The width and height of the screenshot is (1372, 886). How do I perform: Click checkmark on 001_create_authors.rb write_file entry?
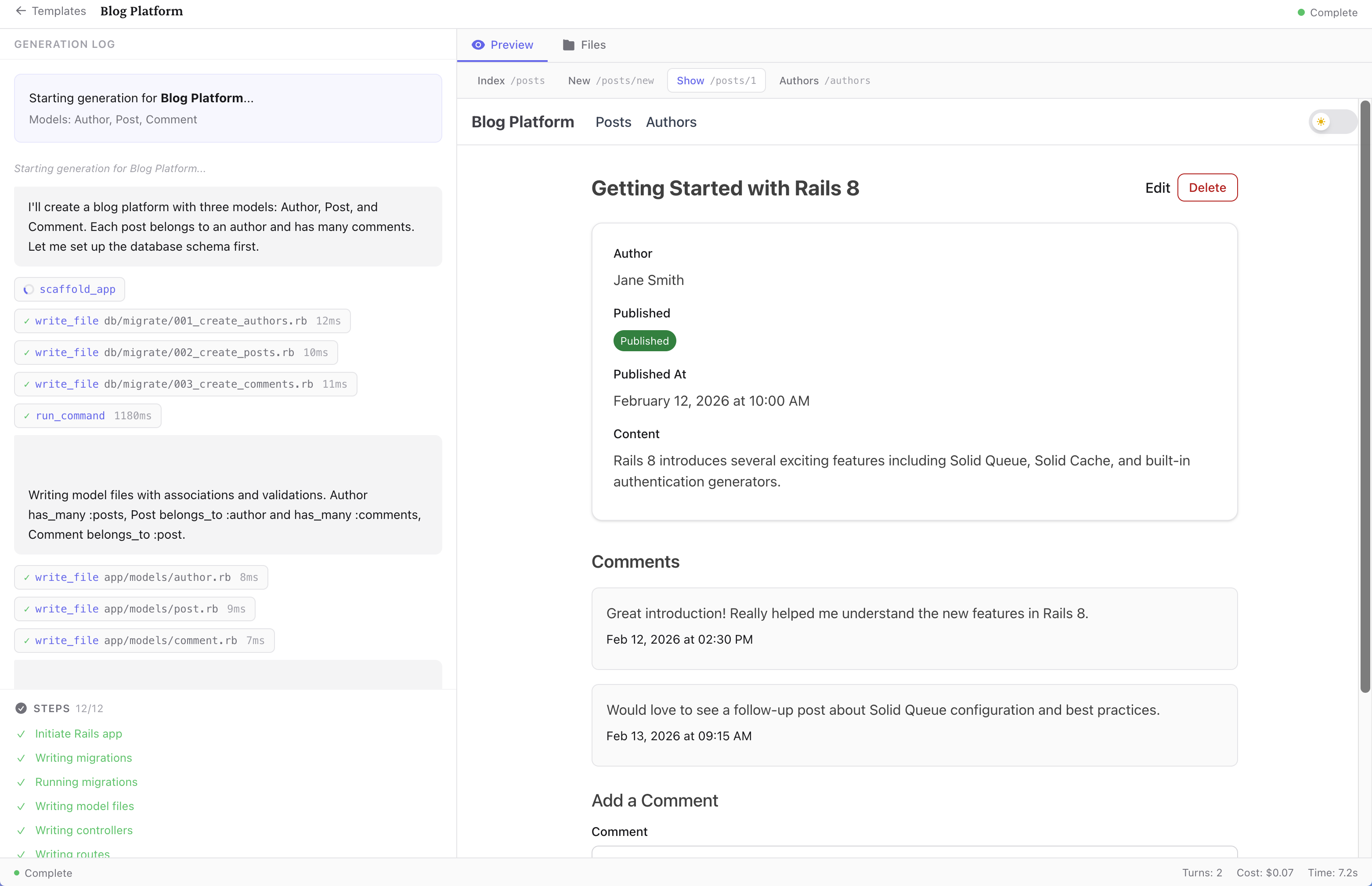click(26, 321)
